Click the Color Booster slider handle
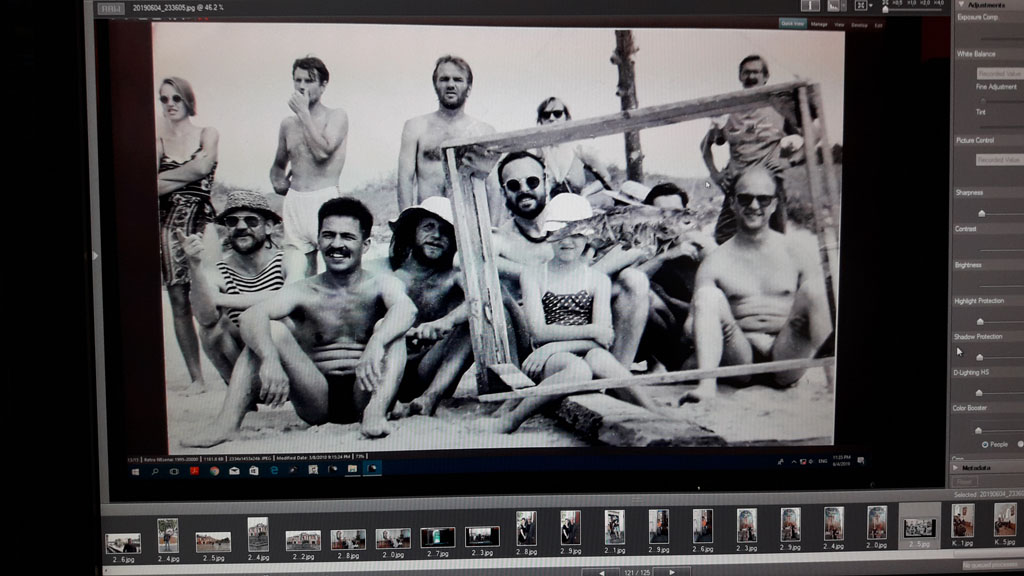The width and height of the screenshot is (1024, 576). click(978, 430)
